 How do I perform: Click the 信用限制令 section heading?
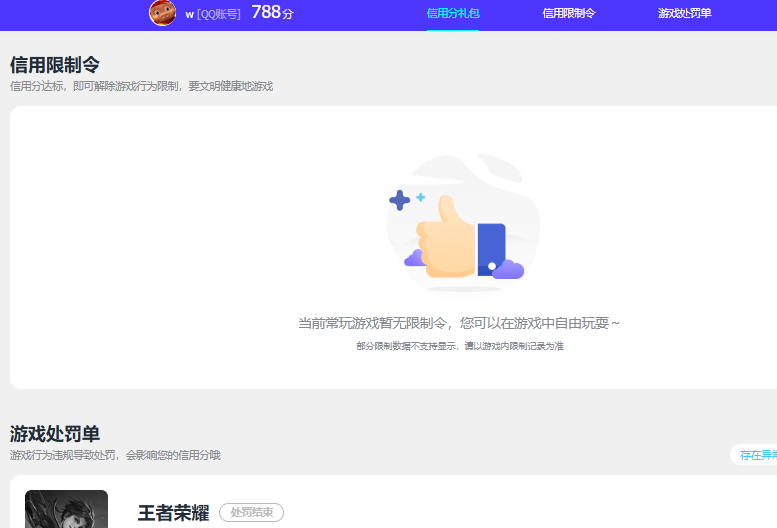click(55, 64)
